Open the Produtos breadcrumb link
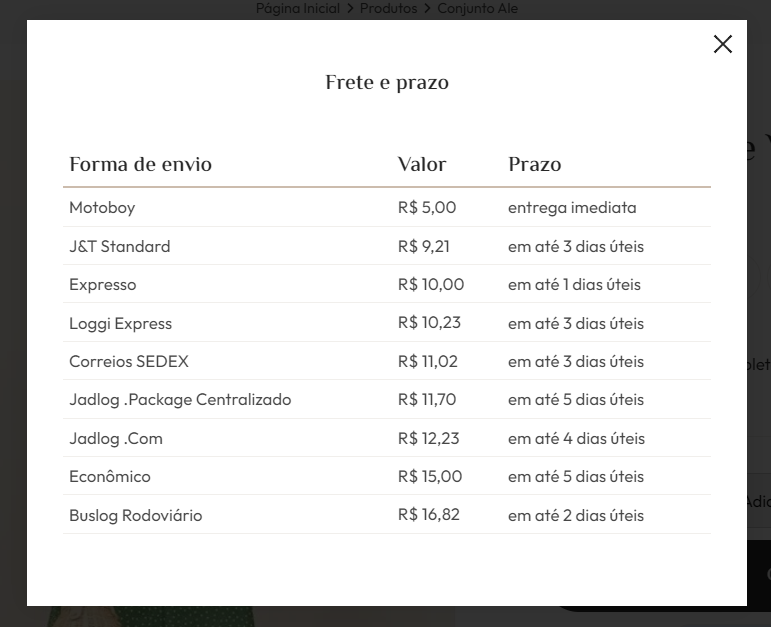771x627 pixels. tap(388, 8)
